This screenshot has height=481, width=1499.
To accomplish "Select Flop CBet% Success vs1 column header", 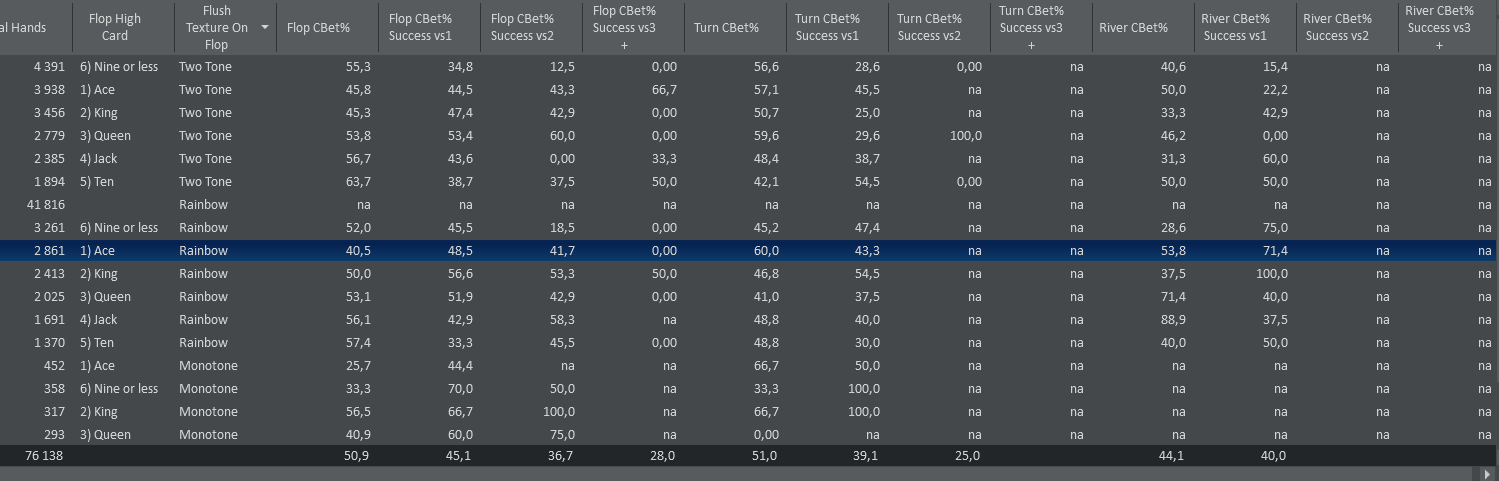I will (x=419, y=27).
